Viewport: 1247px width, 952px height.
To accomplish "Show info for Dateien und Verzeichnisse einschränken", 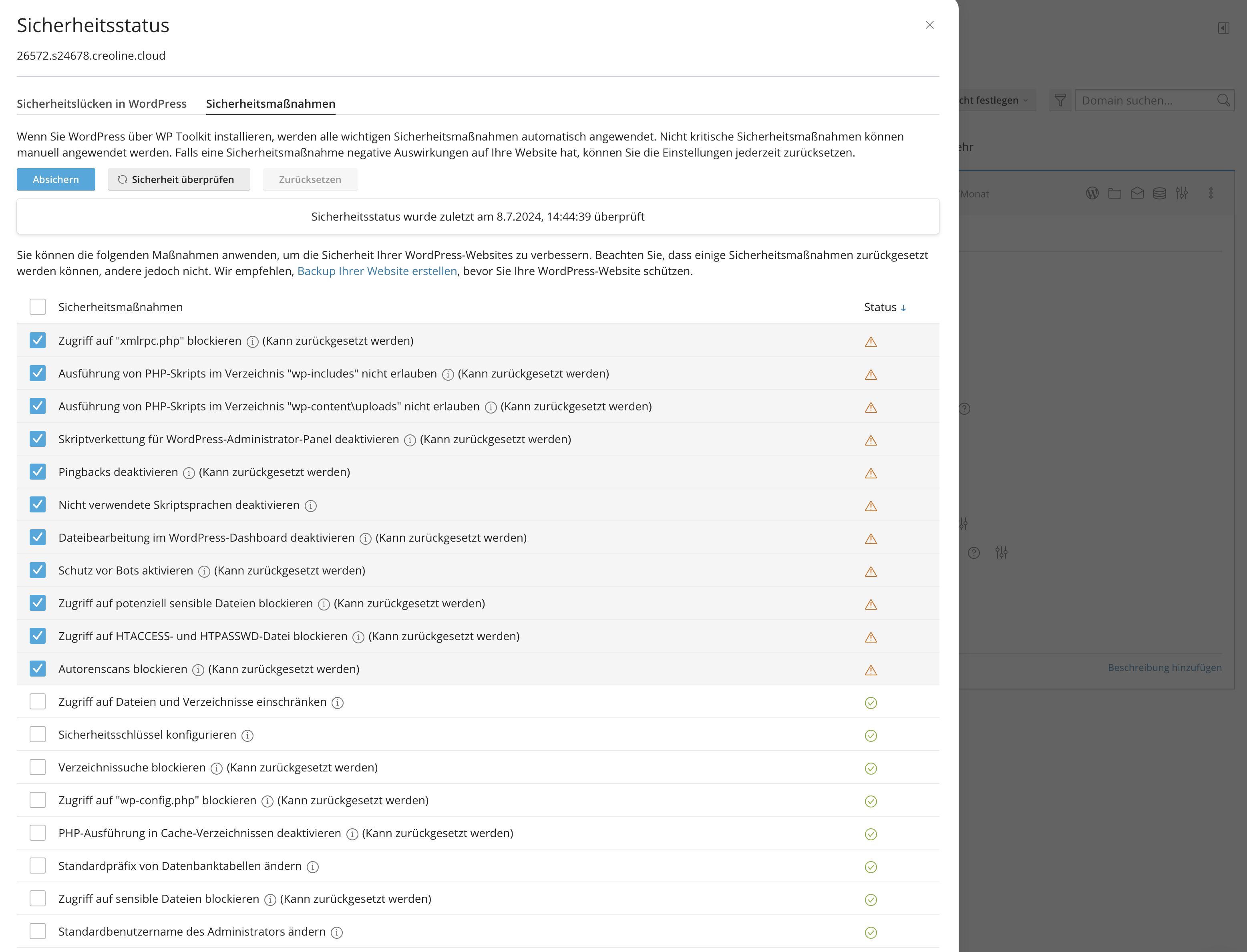I will [x=337, y=703].
